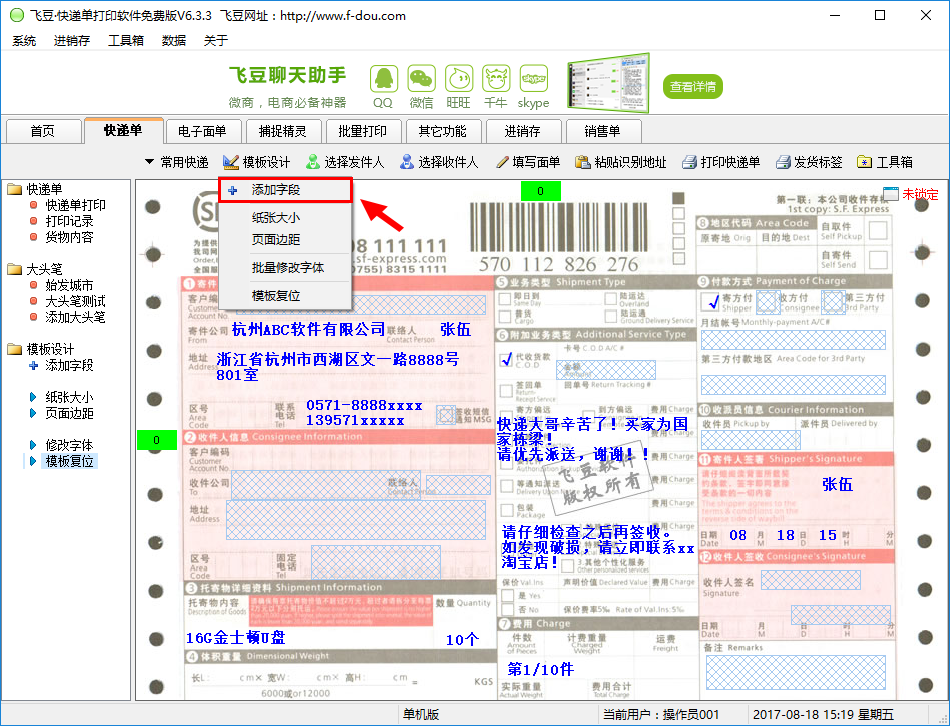Click the 打印快递单 printer button
The image size is (950, 726).
[721, 162]
